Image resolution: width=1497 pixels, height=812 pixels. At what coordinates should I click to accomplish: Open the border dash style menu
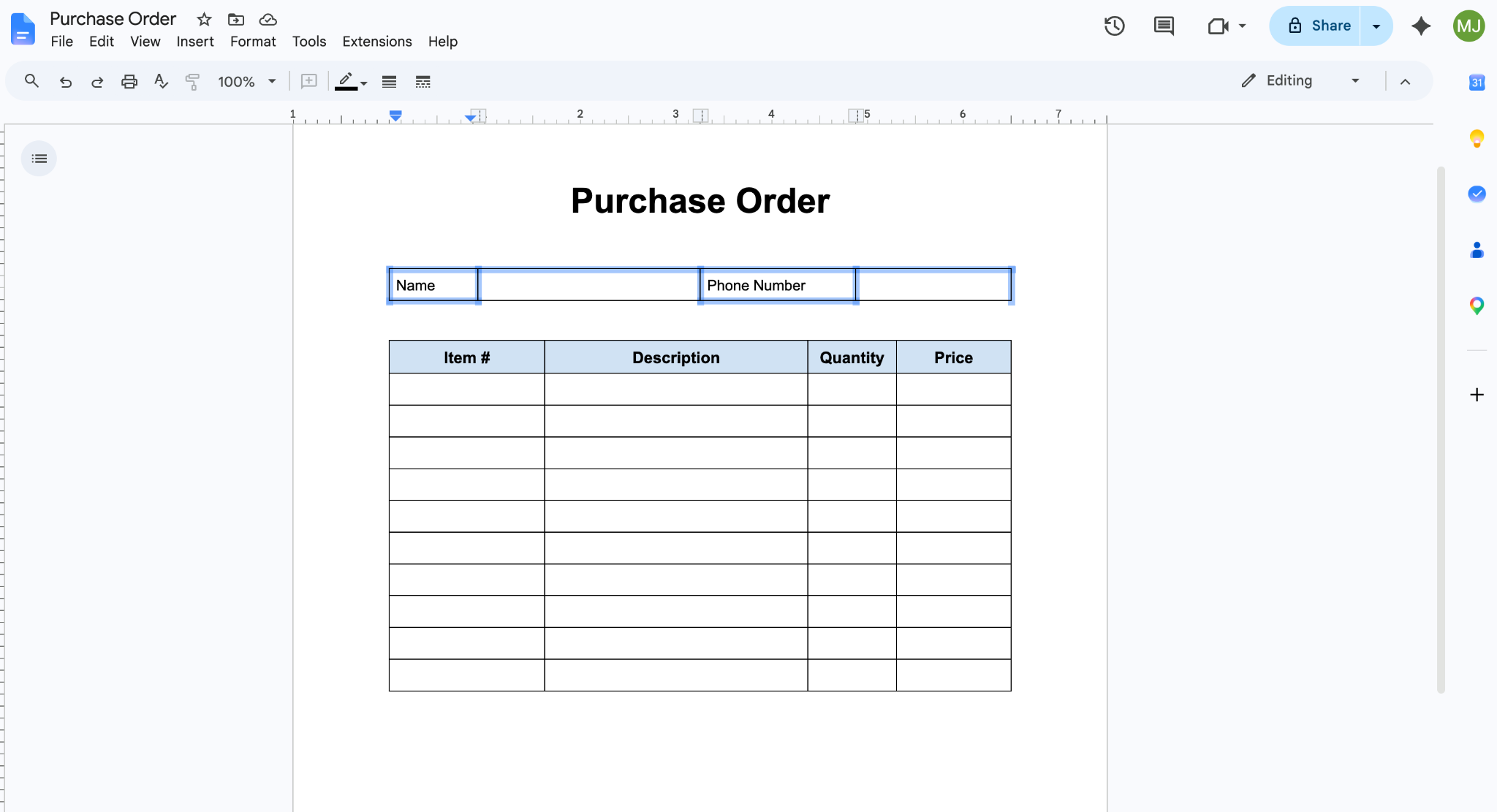click(x=423, y=82)
